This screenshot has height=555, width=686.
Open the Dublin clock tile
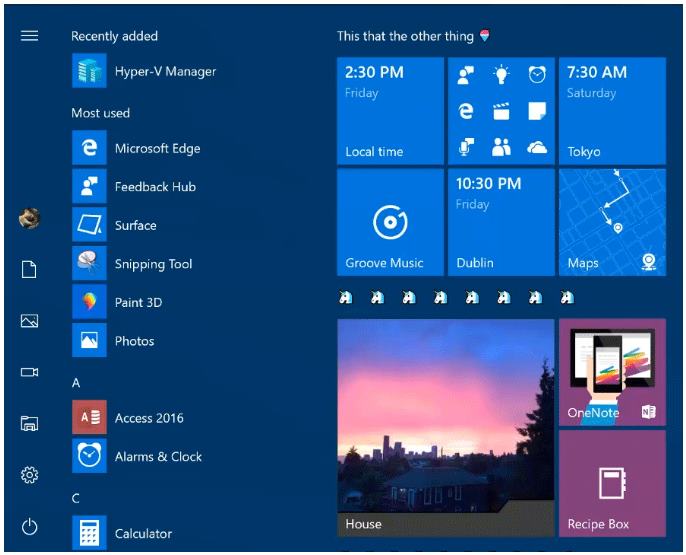(x=501, y=222)
